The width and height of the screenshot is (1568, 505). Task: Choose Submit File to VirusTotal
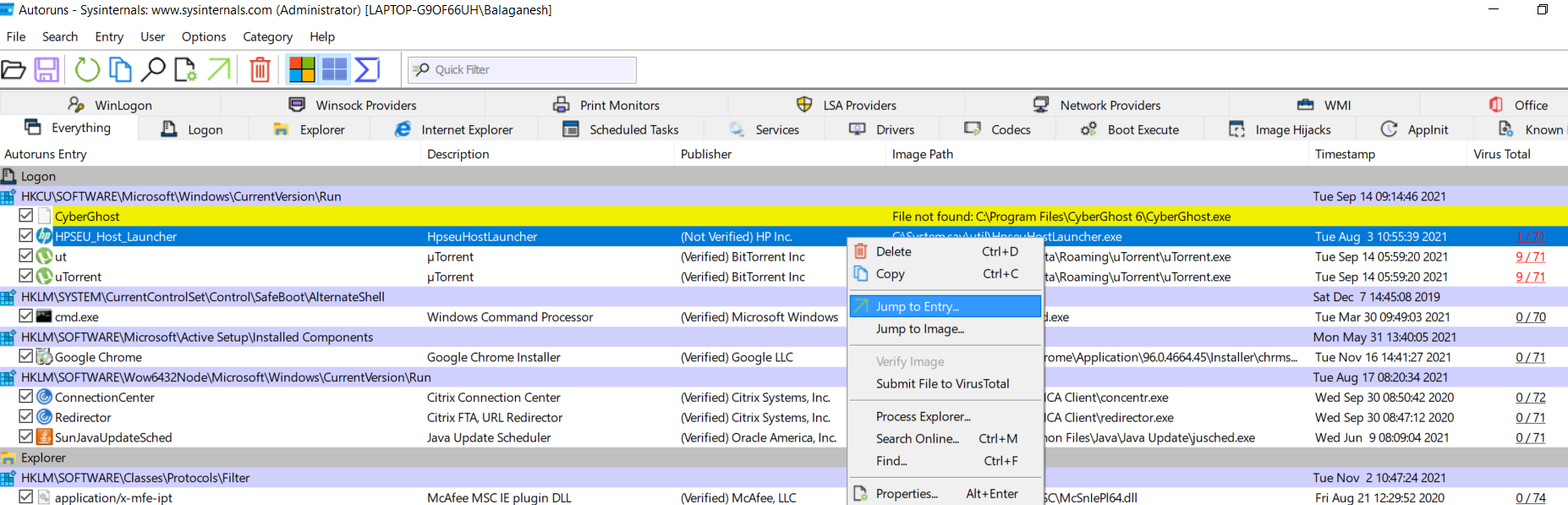(x=945, y=383)
